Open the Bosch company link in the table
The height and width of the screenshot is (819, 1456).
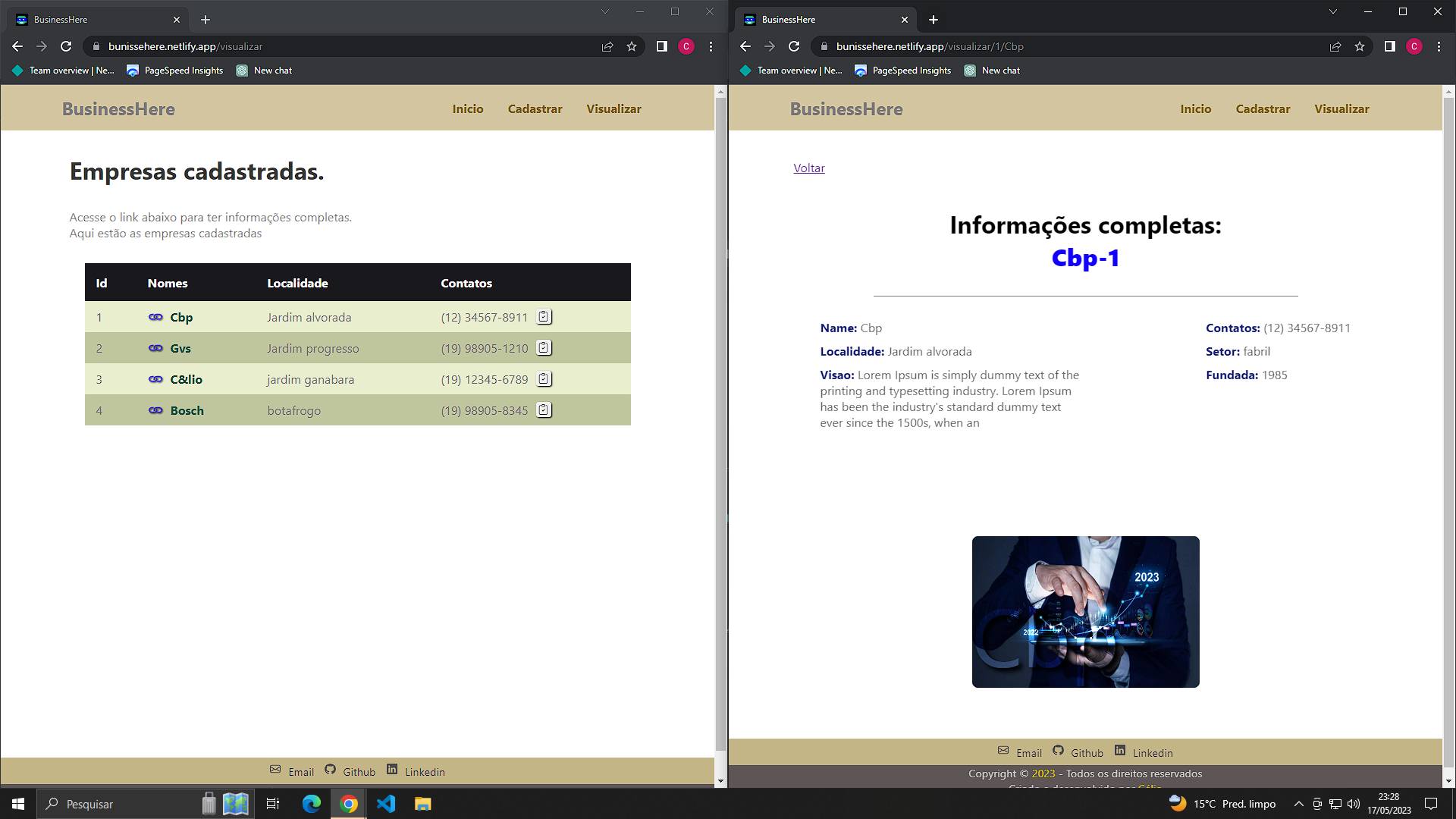187,410
